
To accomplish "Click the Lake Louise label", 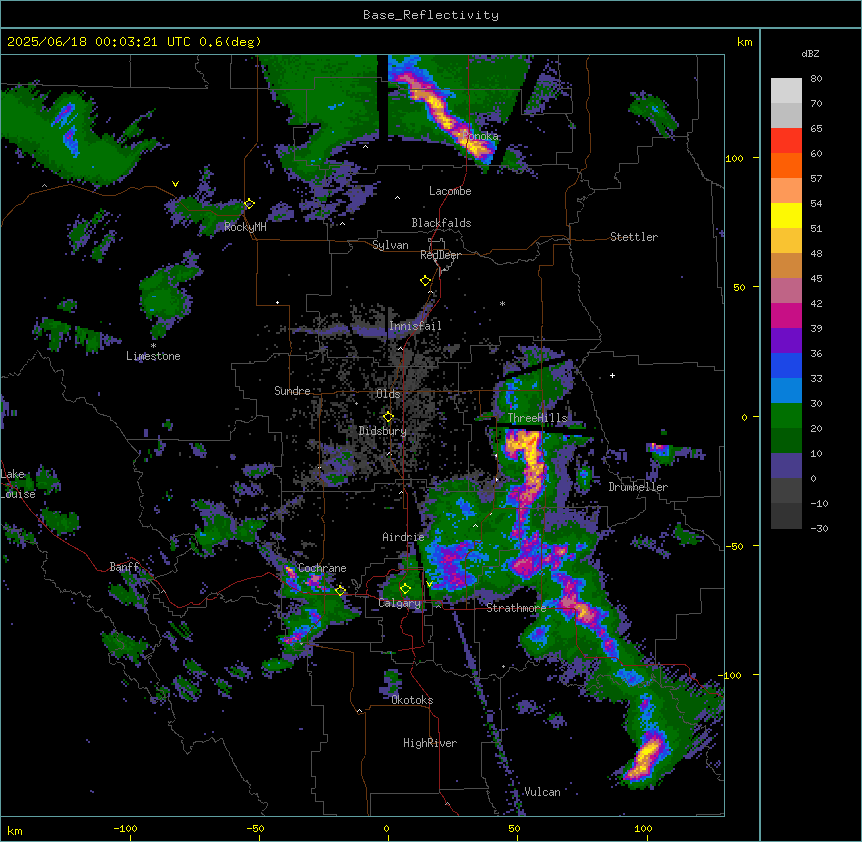I will tap(18, 484).
